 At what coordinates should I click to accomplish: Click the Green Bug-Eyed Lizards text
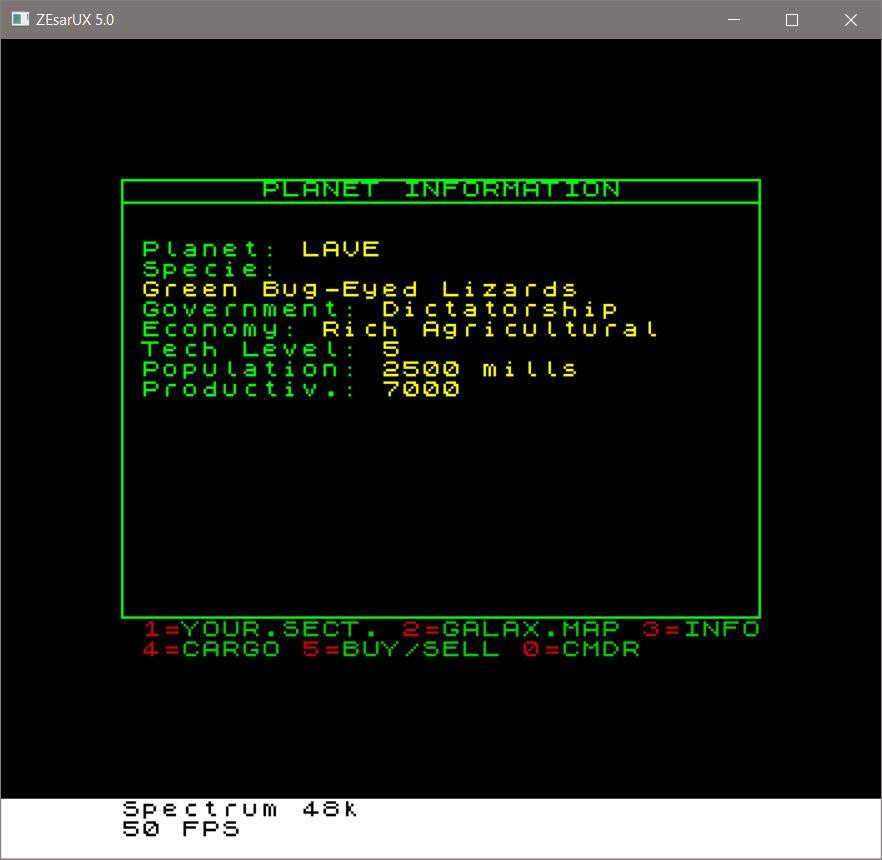point(359,289)
